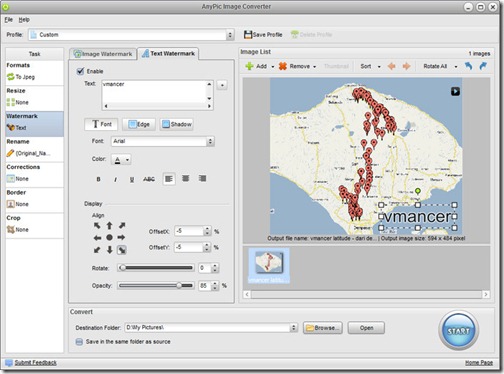
Task: Toggle strikethrough ABC formatting
Action: coord(149,179)
